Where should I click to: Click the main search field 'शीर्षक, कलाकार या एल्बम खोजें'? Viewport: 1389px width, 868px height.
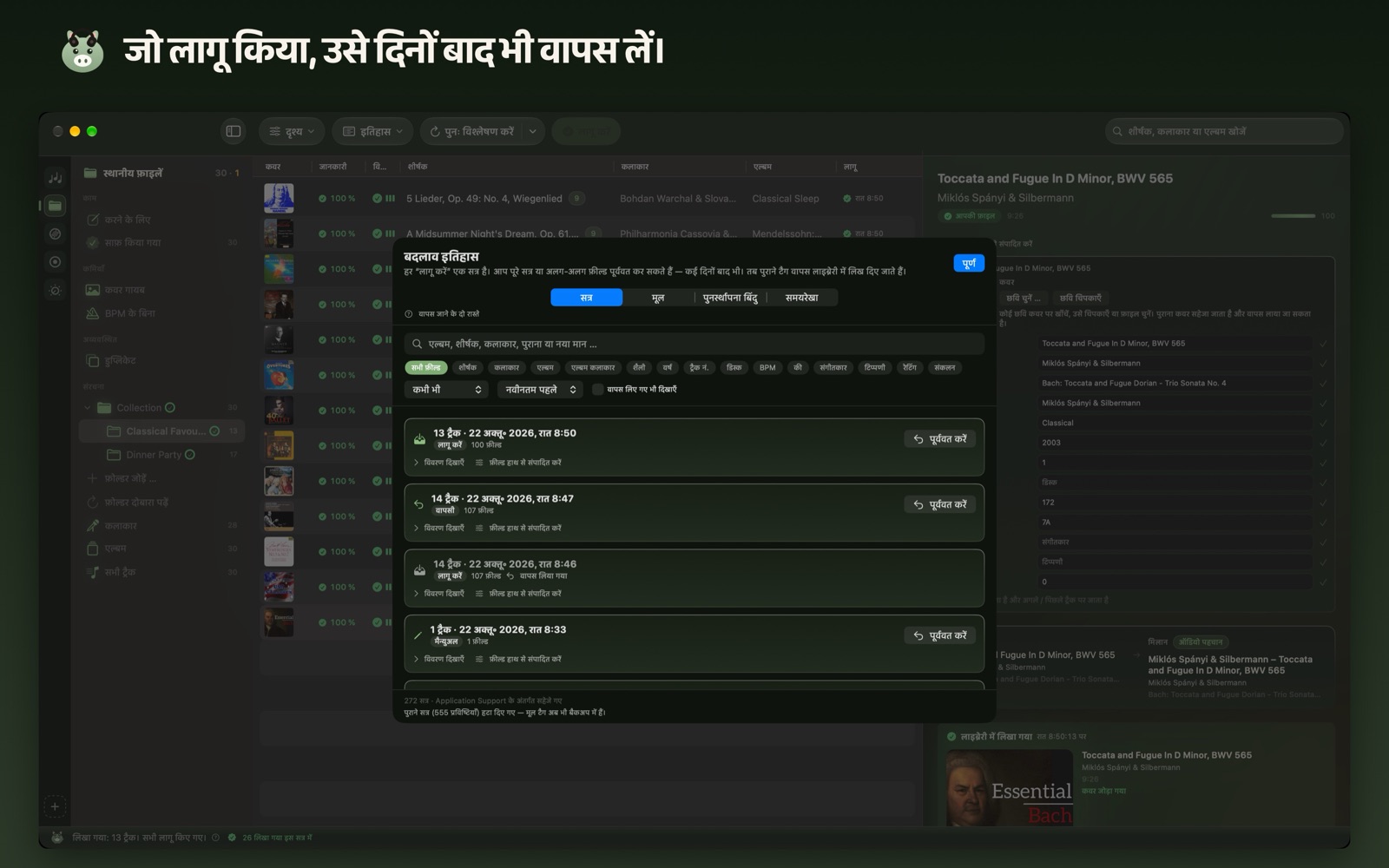pos(1224,131)
